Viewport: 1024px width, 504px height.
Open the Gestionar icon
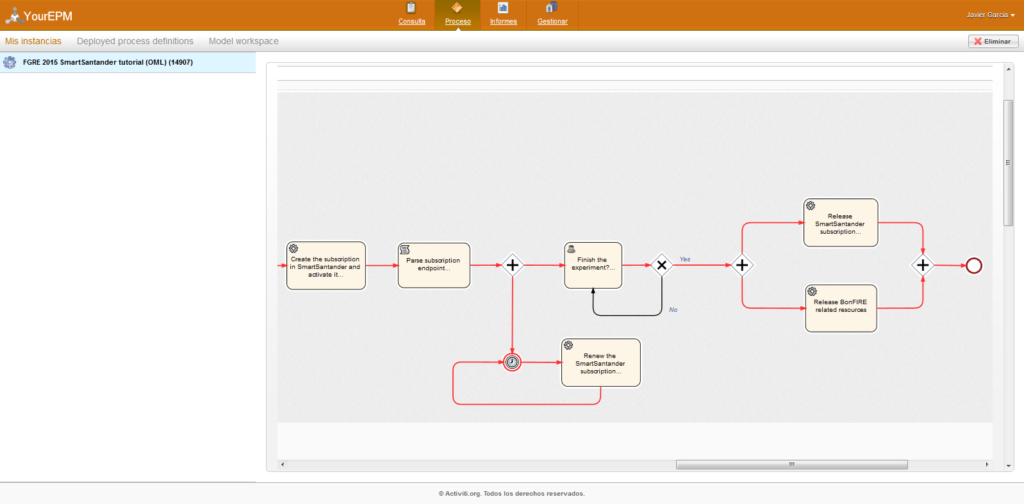pos(551,8)
